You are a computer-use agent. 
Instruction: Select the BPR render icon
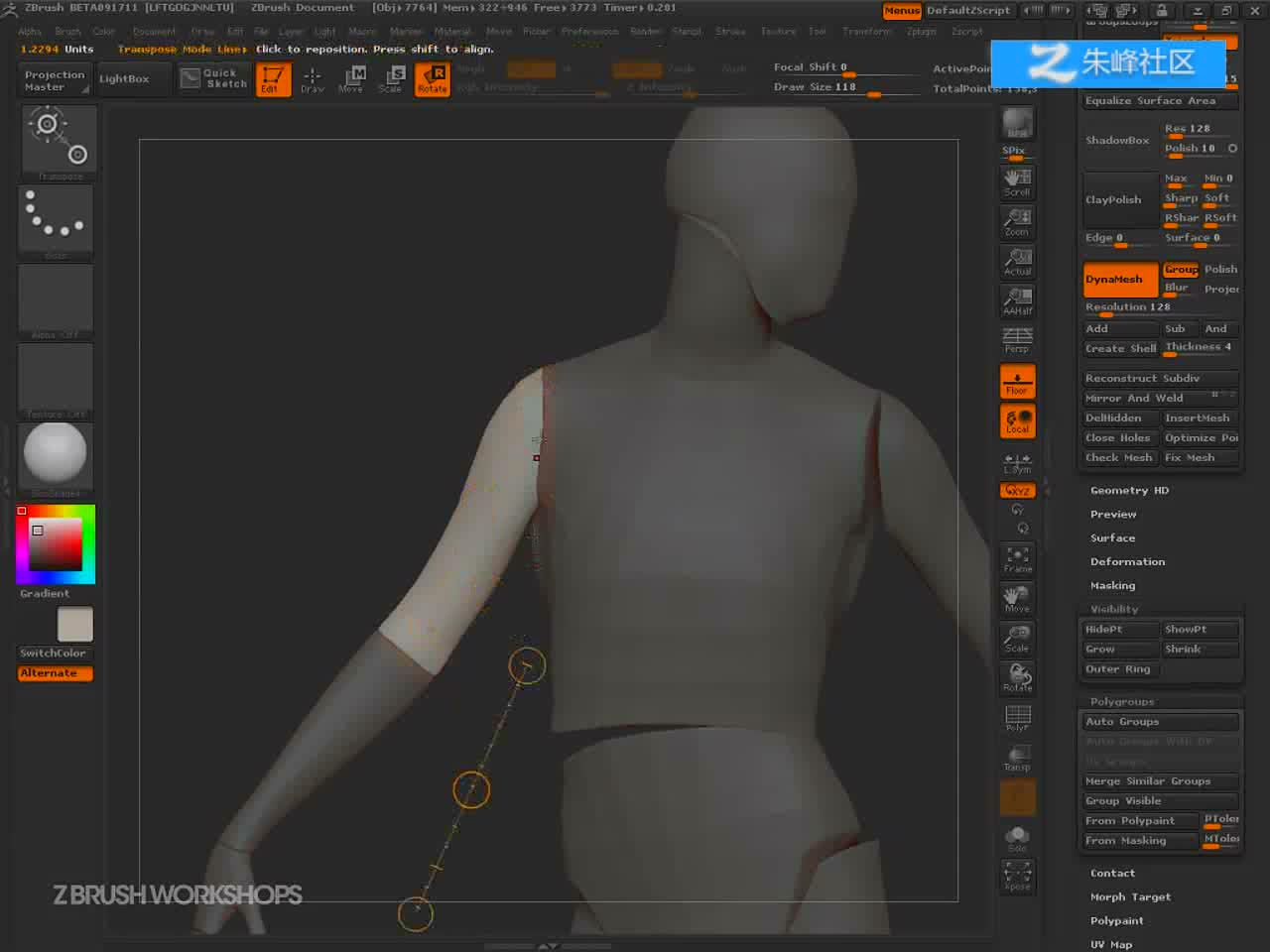[x=1017, y=123]
